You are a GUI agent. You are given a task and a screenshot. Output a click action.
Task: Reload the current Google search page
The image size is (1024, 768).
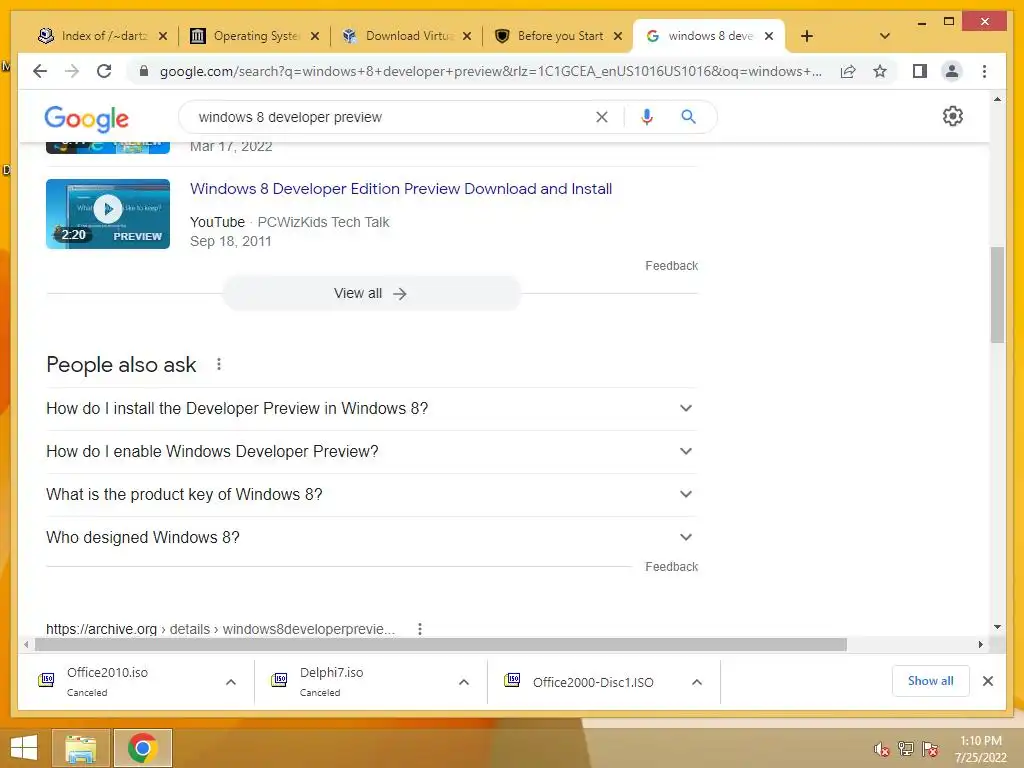tap(104, 71)
